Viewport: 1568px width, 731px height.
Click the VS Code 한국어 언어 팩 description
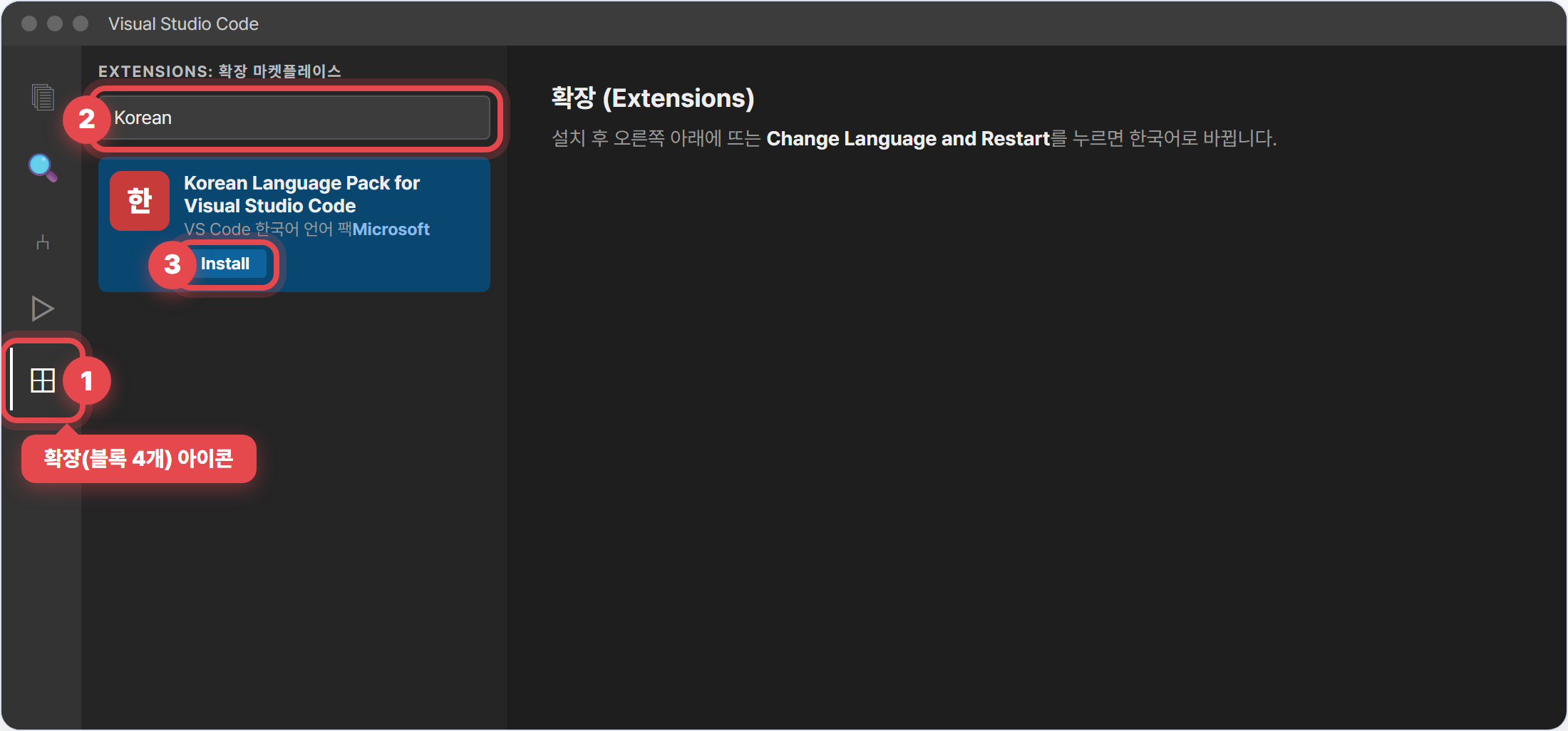pyautogui.click(x=268, y=229)
